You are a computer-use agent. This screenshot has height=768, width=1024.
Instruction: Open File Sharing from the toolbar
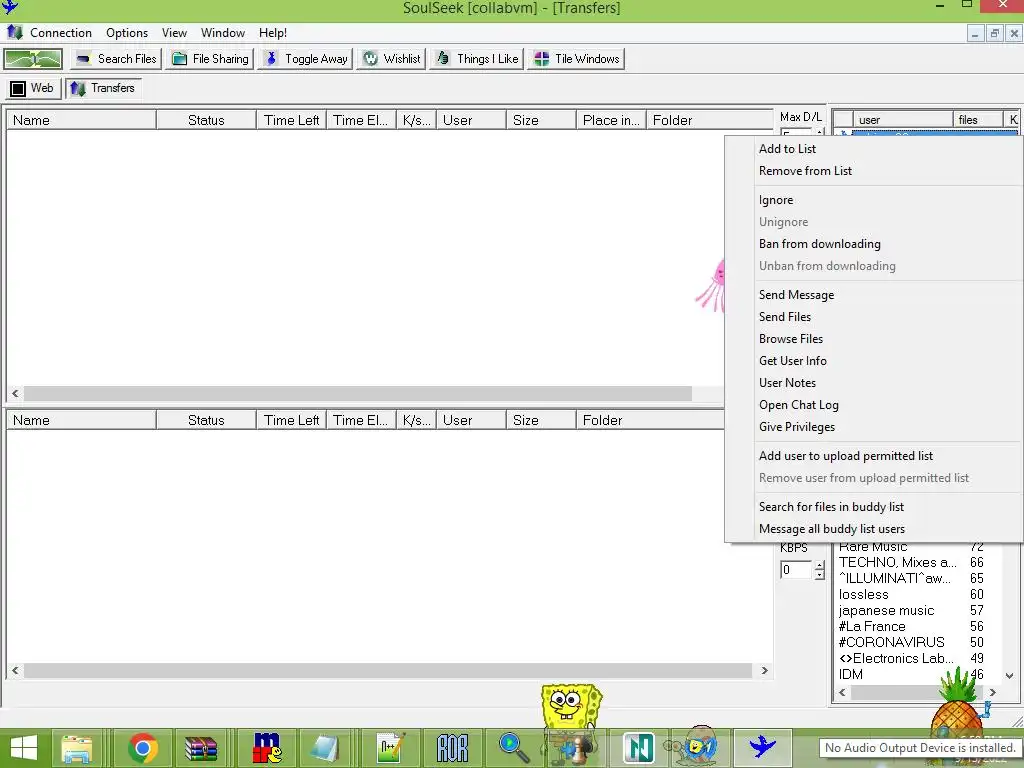[x=210, y=59]
